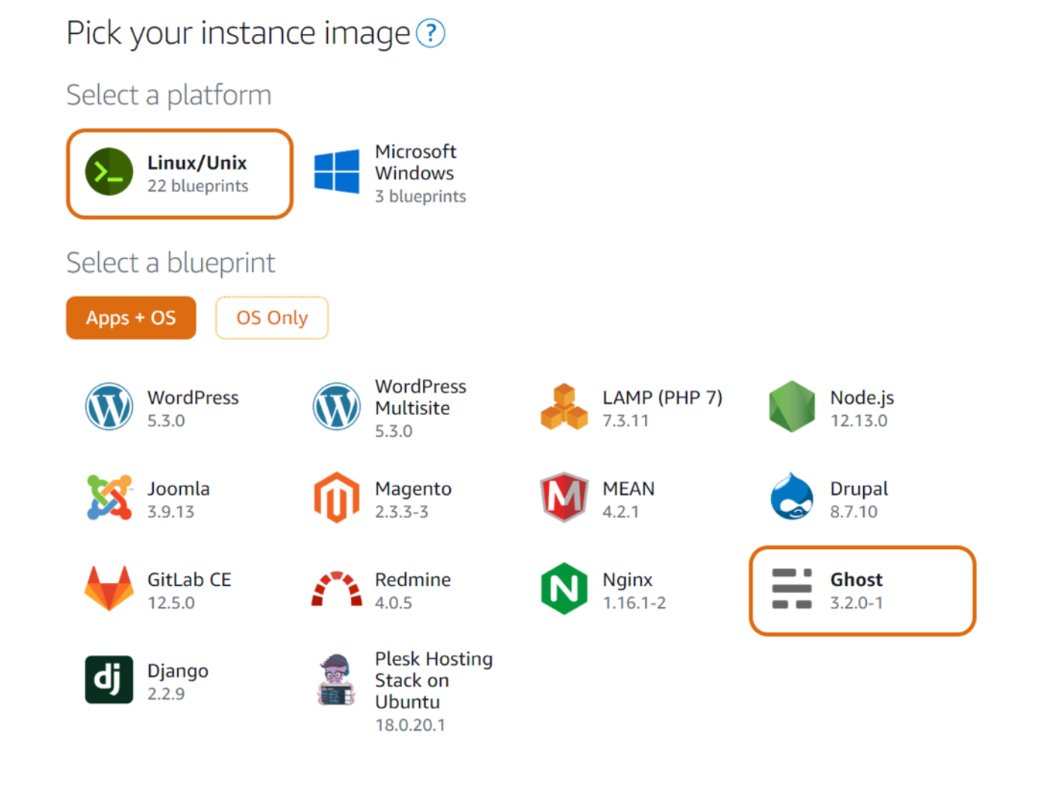Pick the Node.js hexagon icon
Image resolution: width=1061 pixels, height=802 pixels.
tap(792, 407)
